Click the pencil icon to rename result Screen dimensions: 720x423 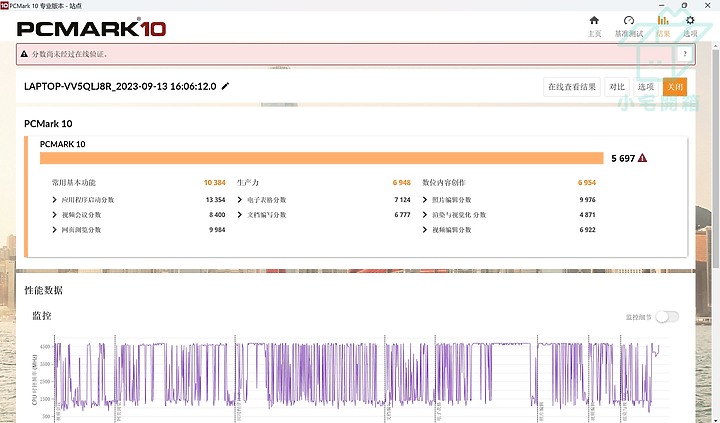coord(225,86)
